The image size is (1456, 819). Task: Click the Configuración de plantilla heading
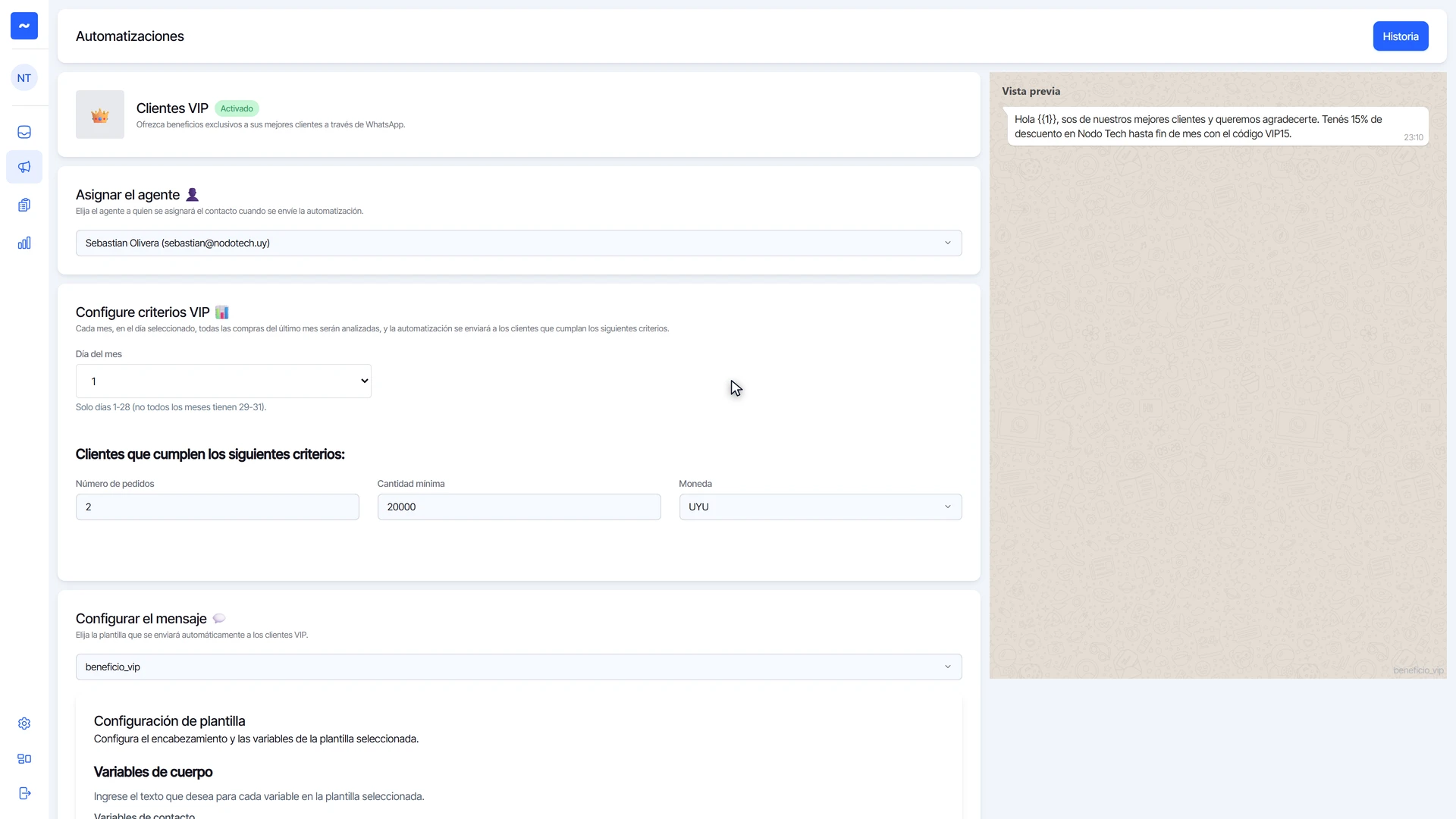point(170,721)
